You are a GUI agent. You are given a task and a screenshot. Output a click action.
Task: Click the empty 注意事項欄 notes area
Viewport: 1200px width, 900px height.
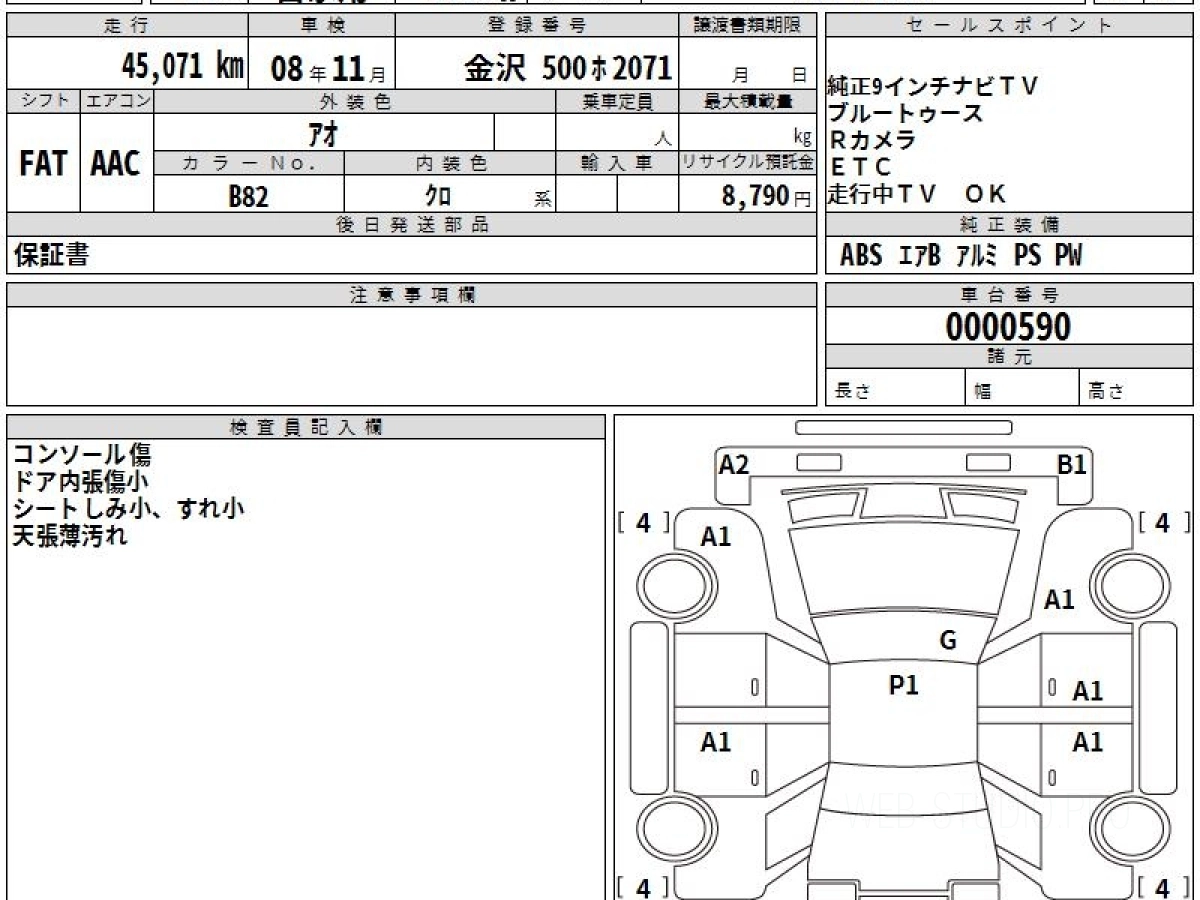(411, 355)
